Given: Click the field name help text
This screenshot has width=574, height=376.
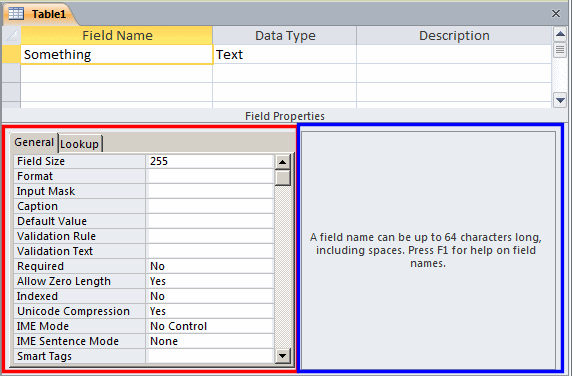Looking at the screenshot, I should click(426, 250).
